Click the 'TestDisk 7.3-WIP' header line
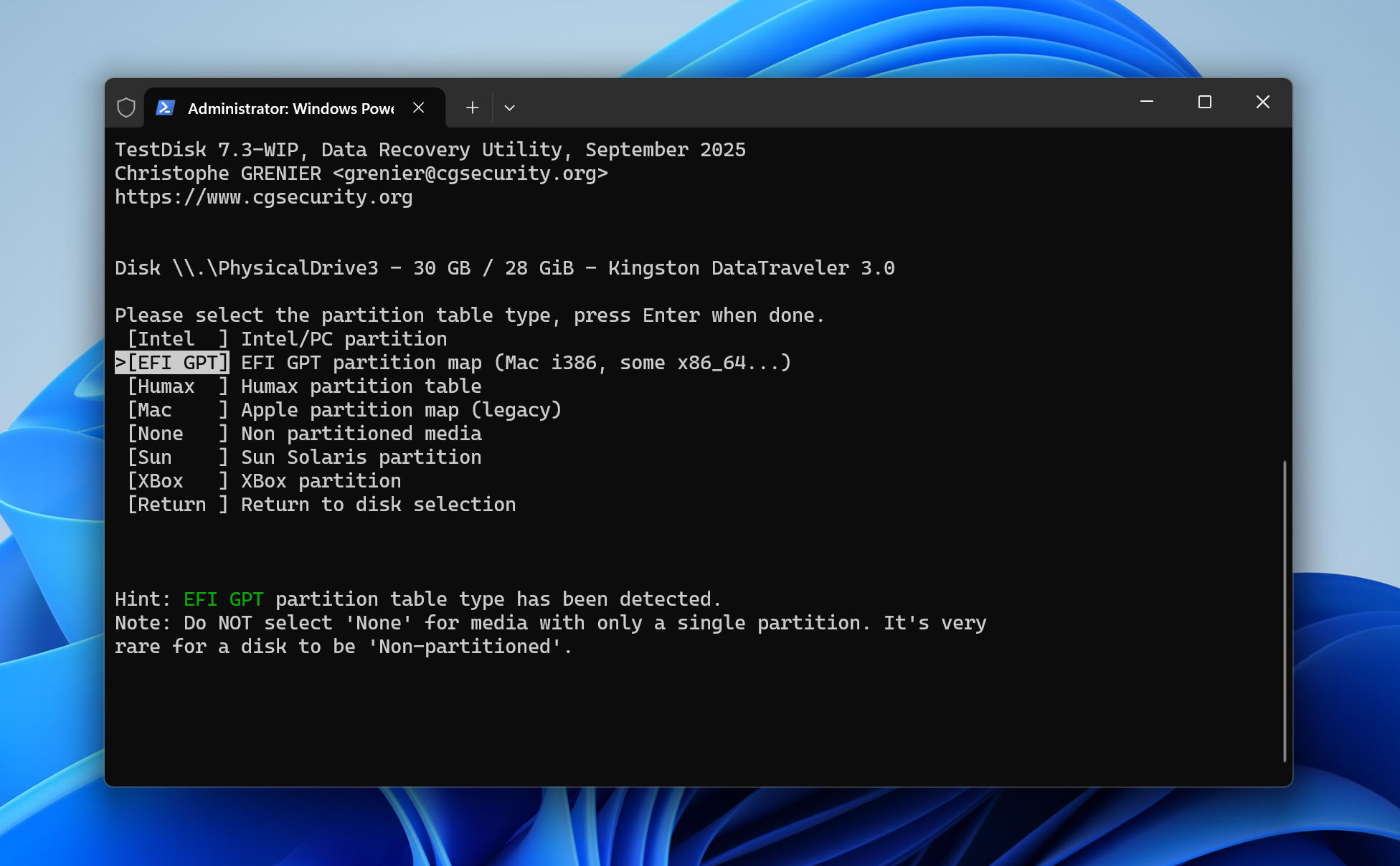 pyautogui.click(x=430, y=150)
